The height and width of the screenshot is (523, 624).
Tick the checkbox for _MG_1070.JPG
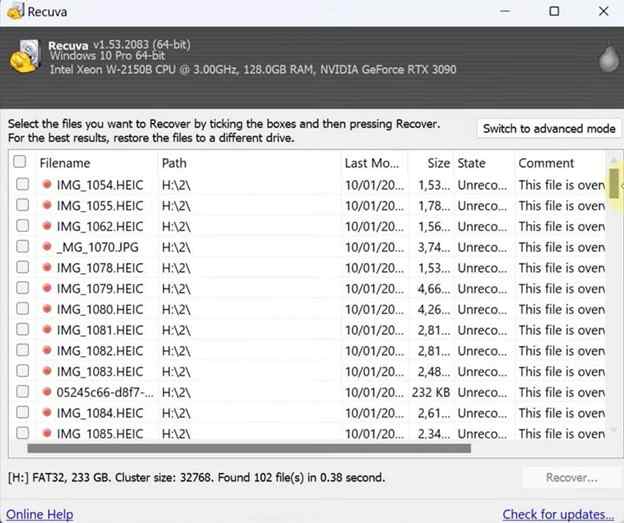tap(23, 246)
